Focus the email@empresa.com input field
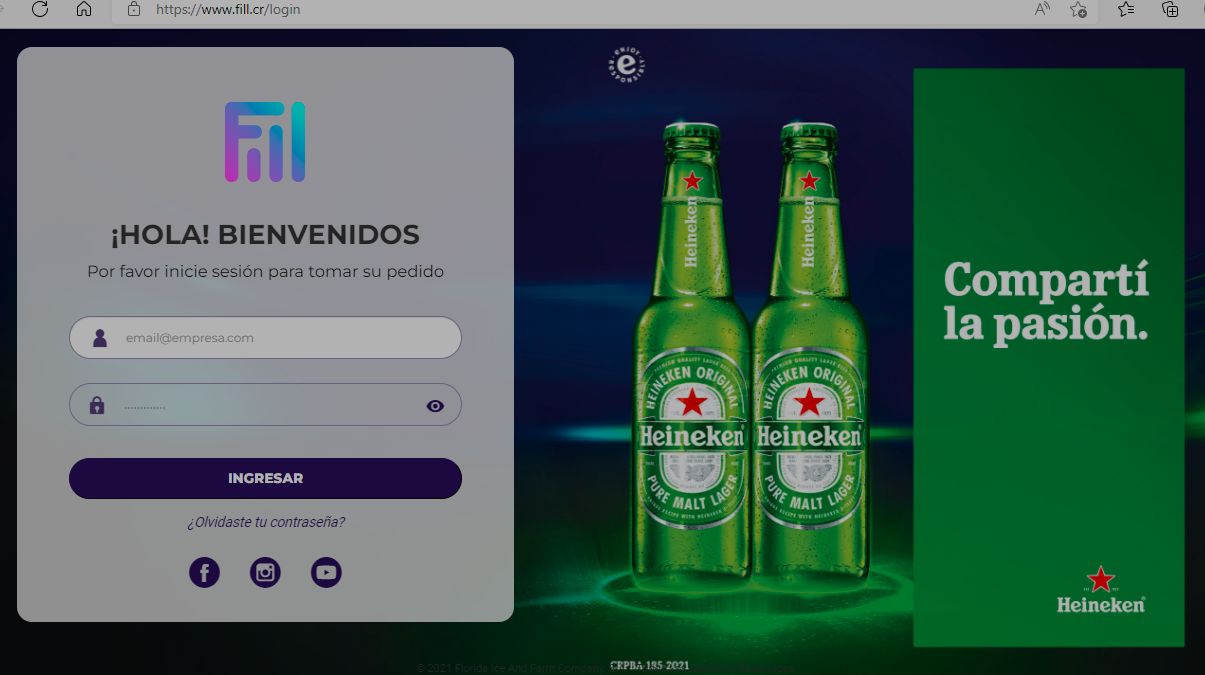 tap(265, 338)
